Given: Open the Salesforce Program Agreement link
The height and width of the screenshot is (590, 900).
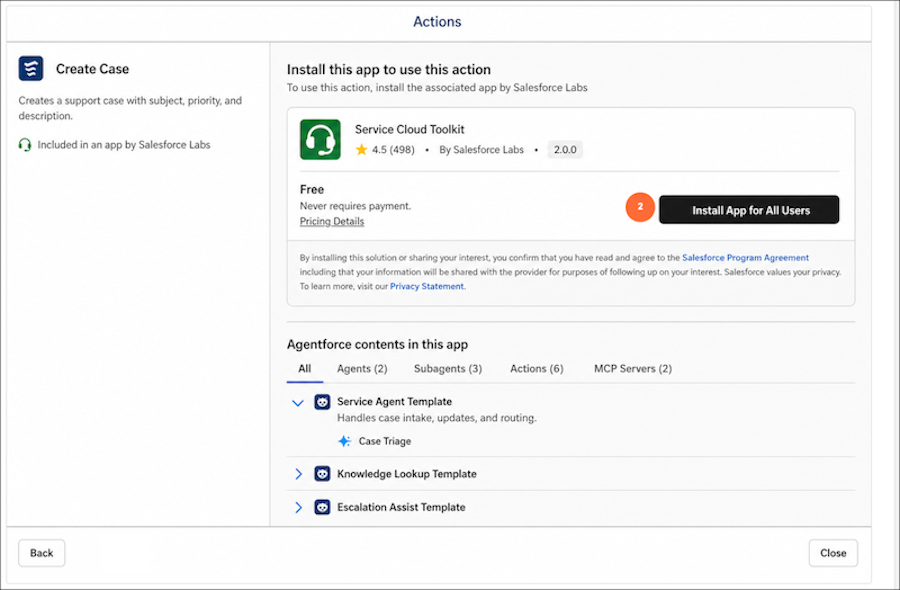Looking at the screenshot, I should coord(745,258).
